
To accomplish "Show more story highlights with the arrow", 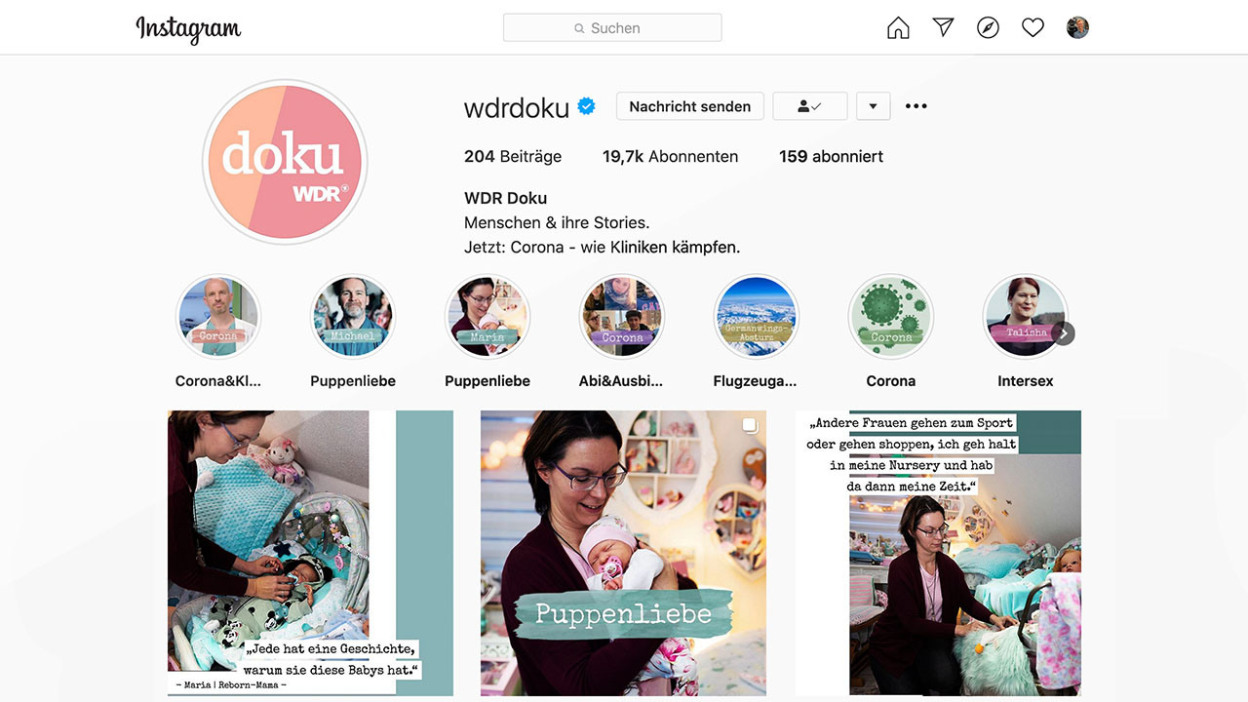I will (x=1064, y=333).
